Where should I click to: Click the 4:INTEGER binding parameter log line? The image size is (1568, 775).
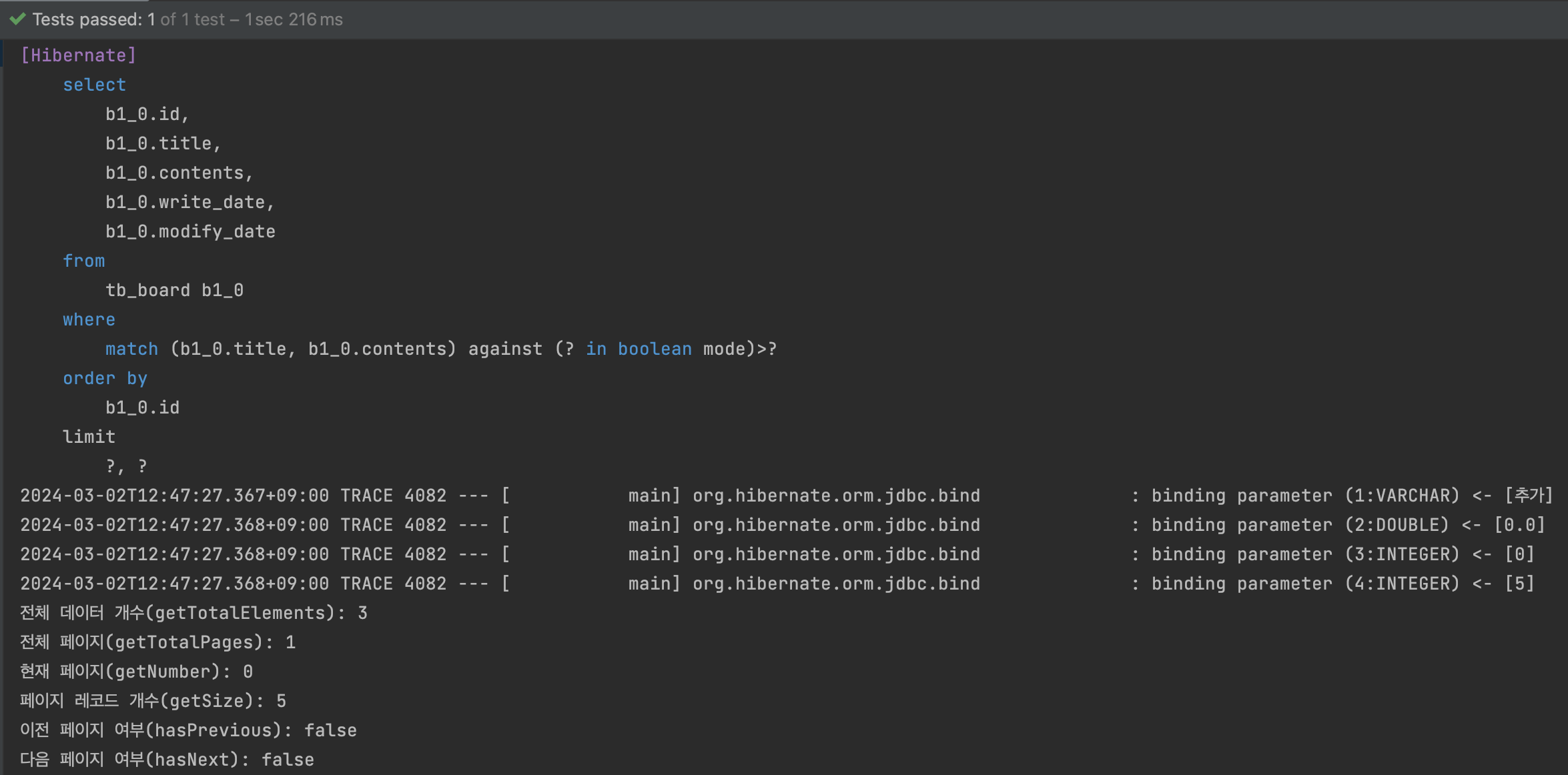(x=777, y=584)
